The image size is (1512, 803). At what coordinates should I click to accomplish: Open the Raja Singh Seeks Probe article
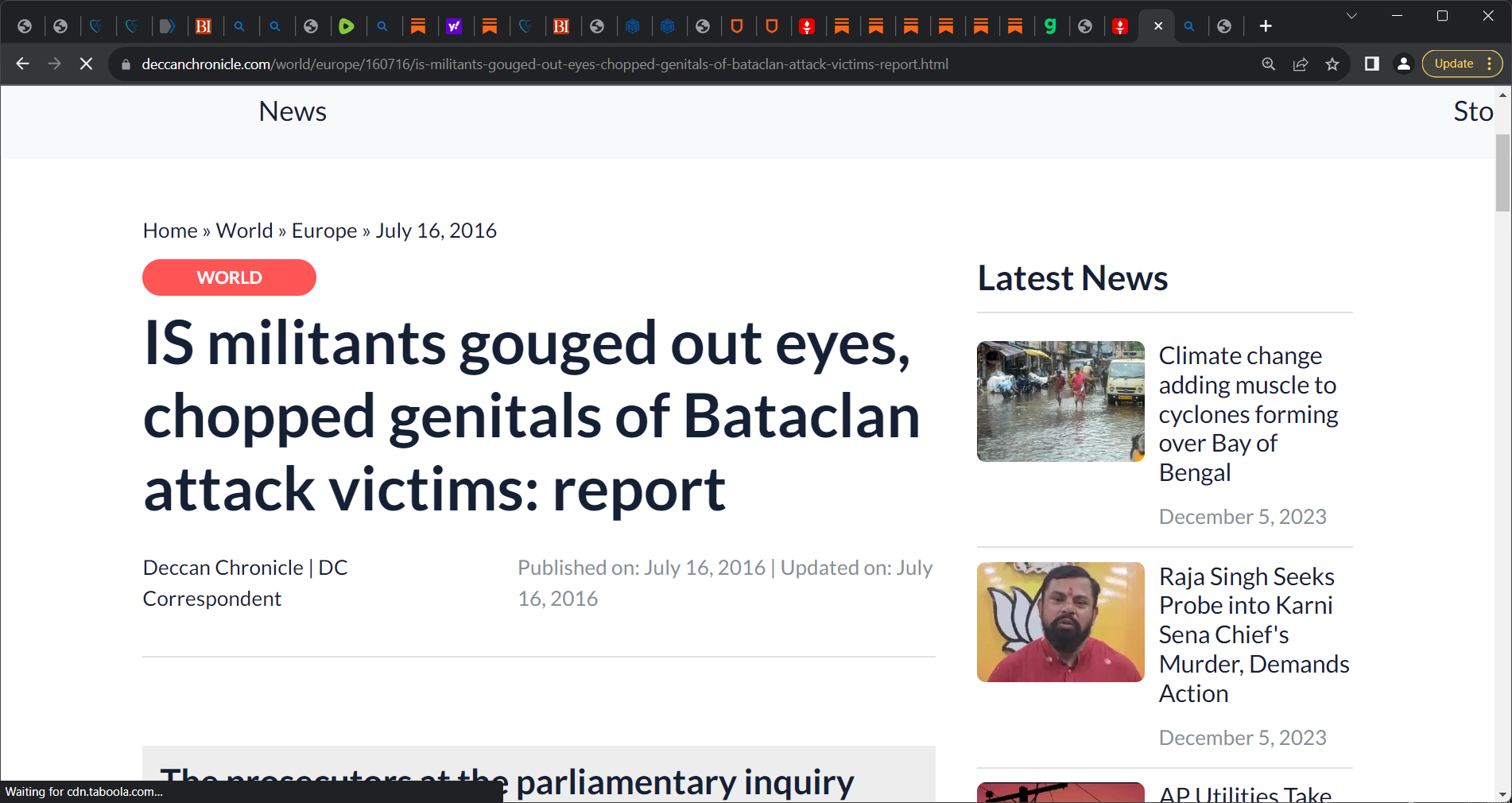[1254, 634]
